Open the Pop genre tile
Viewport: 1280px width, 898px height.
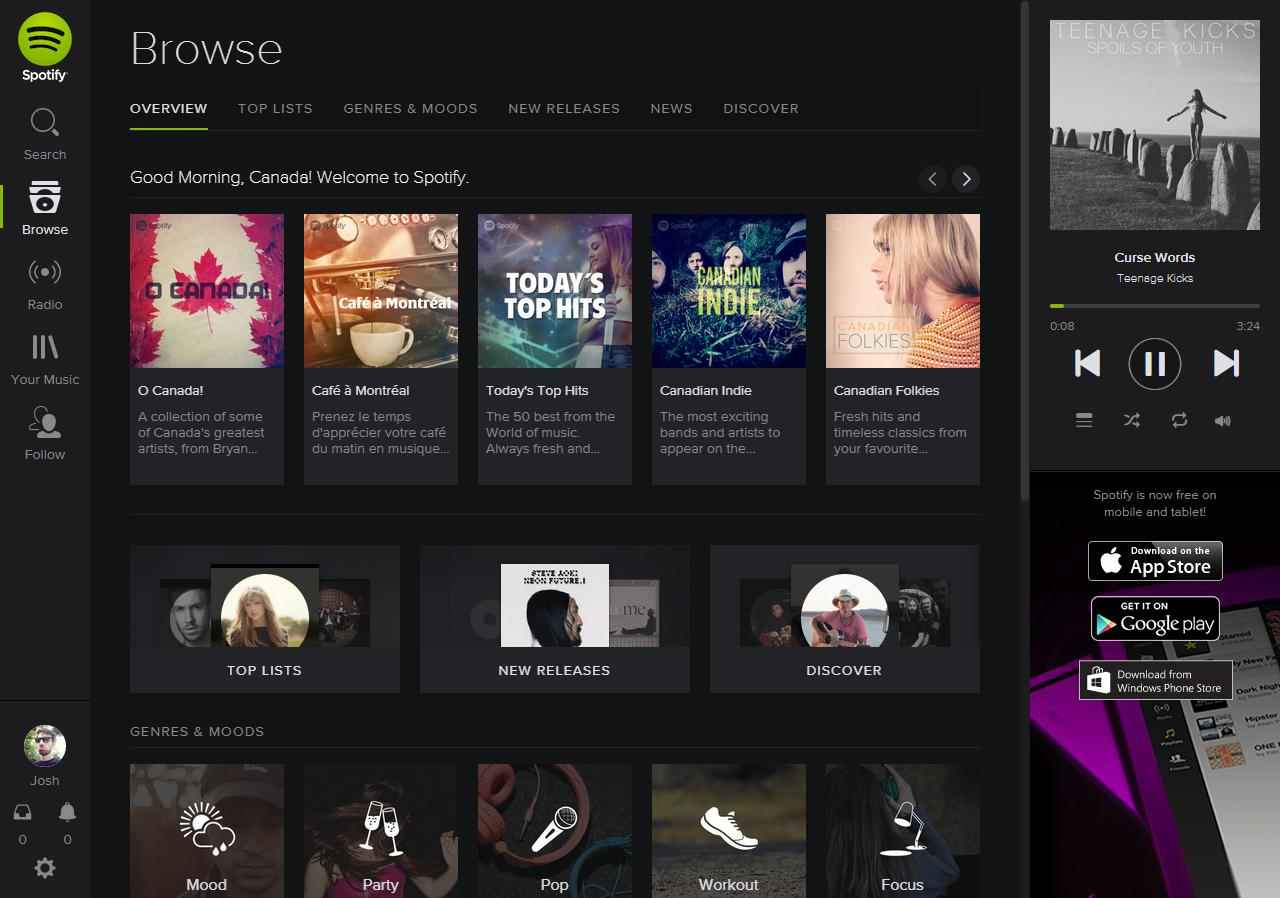click(555, 831)
